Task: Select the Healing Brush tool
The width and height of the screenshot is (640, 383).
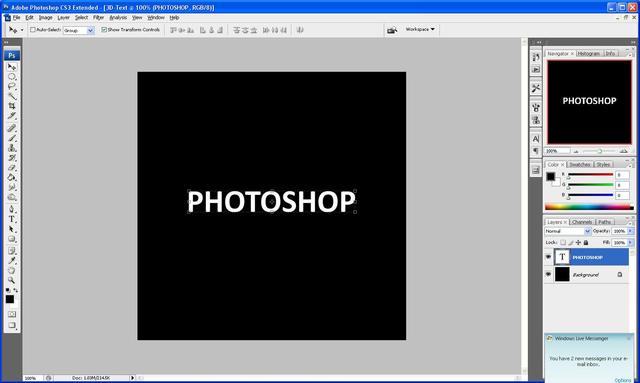Action: click(x=12, y=128)
